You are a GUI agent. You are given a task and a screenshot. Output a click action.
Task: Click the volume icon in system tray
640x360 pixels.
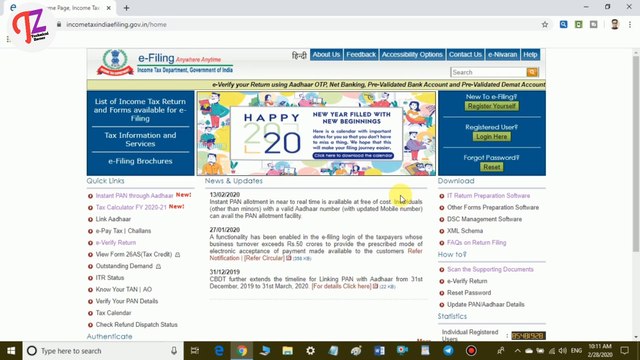click(562, 351)
